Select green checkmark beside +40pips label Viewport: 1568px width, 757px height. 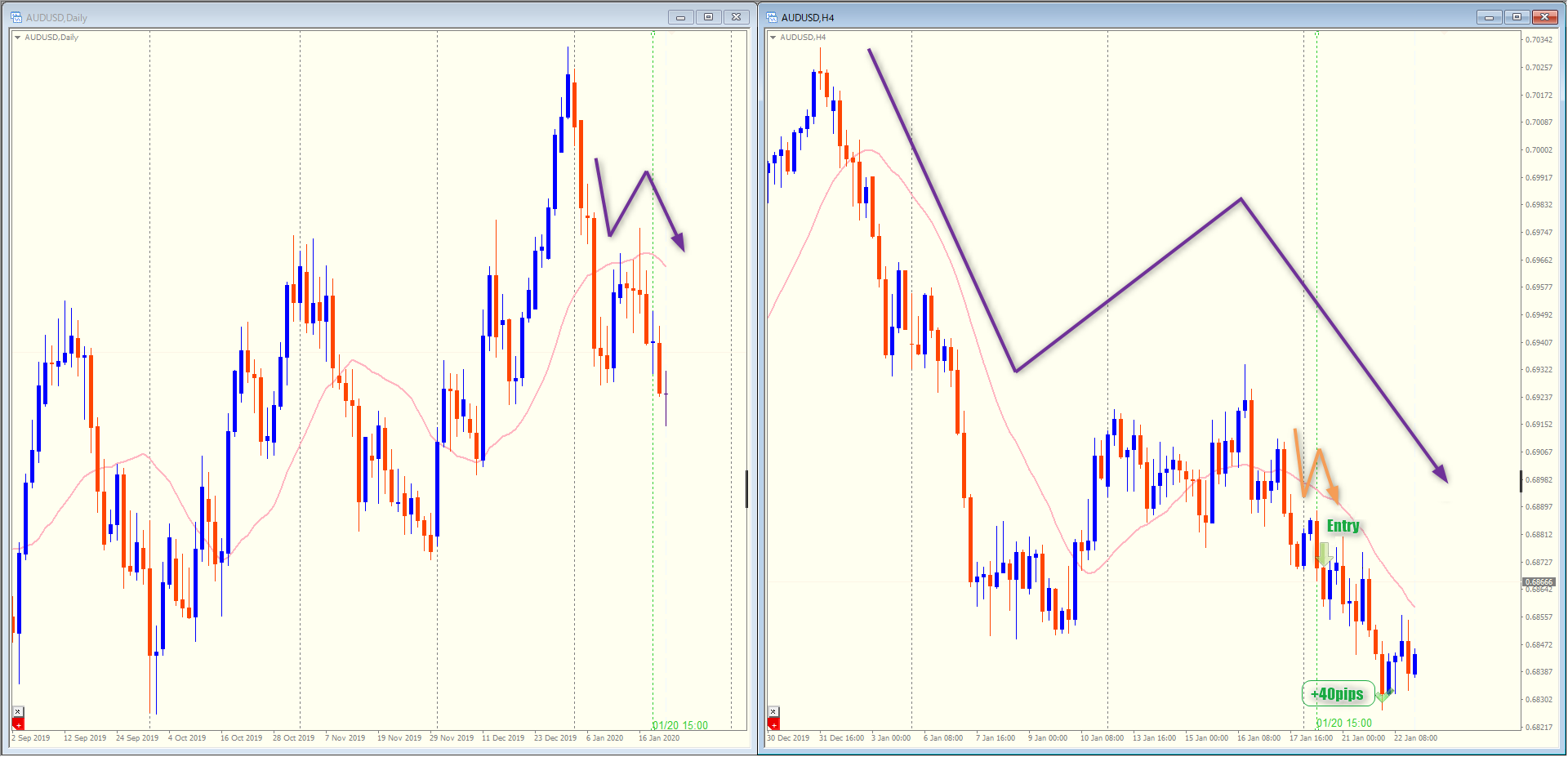pos(1383,696)
